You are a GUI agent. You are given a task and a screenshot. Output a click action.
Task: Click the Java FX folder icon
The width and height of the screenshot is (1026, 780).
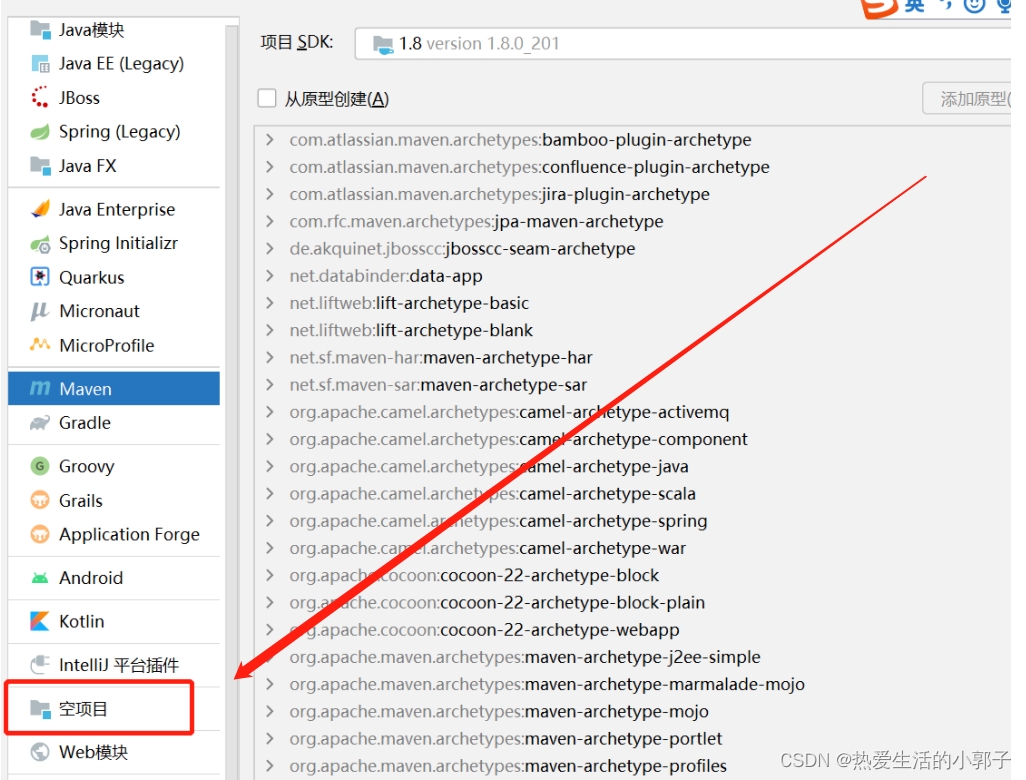pos(40,166)
